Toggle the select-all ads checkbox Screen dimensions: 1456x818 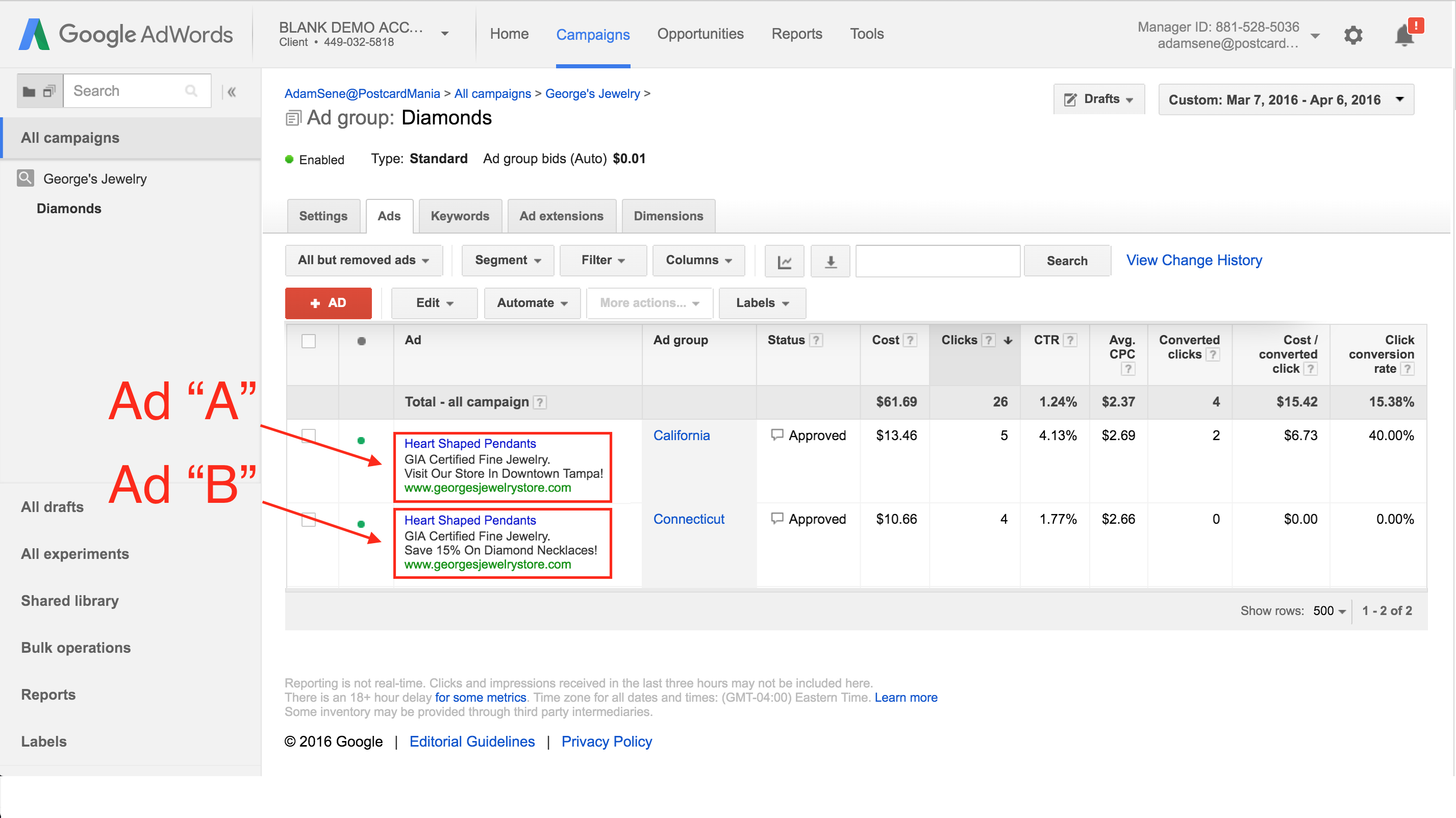pyautogui.click(x=309, y=341)
